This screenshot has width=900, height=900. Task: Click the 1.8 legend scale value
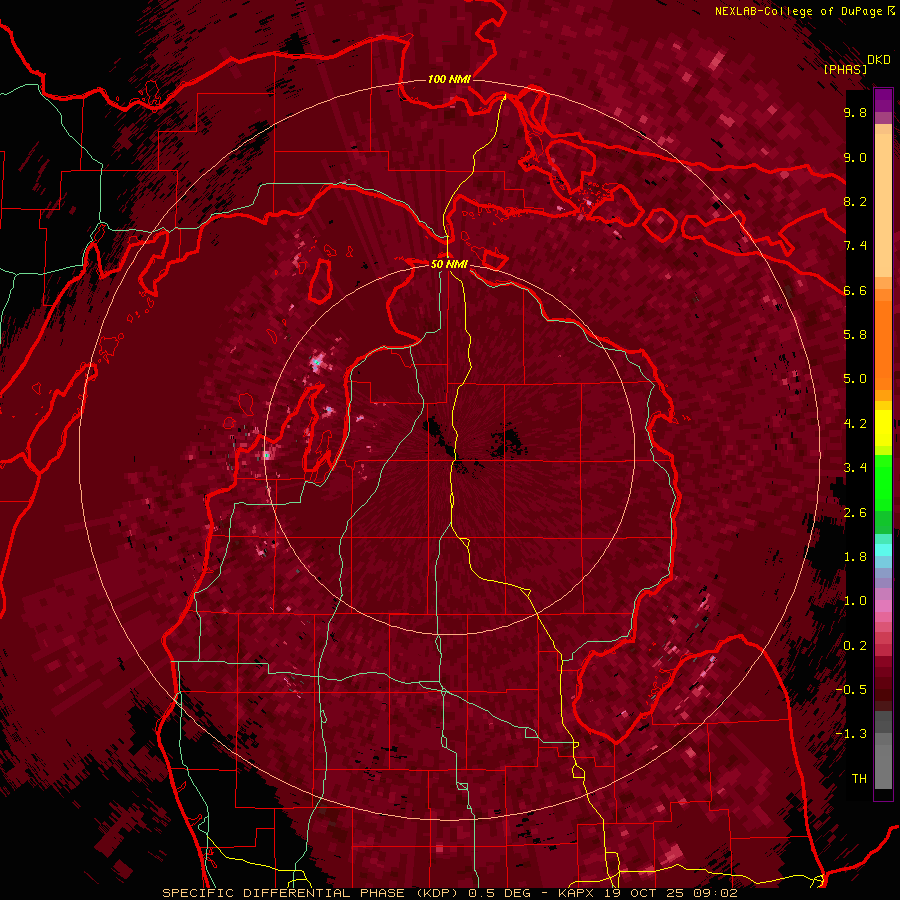855,557
